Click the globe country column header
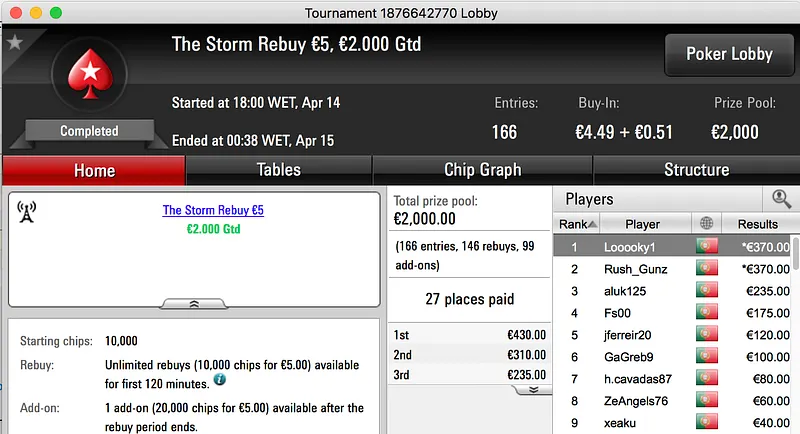The height and width of the screenshot is (434, 800). tap(707, 224)
